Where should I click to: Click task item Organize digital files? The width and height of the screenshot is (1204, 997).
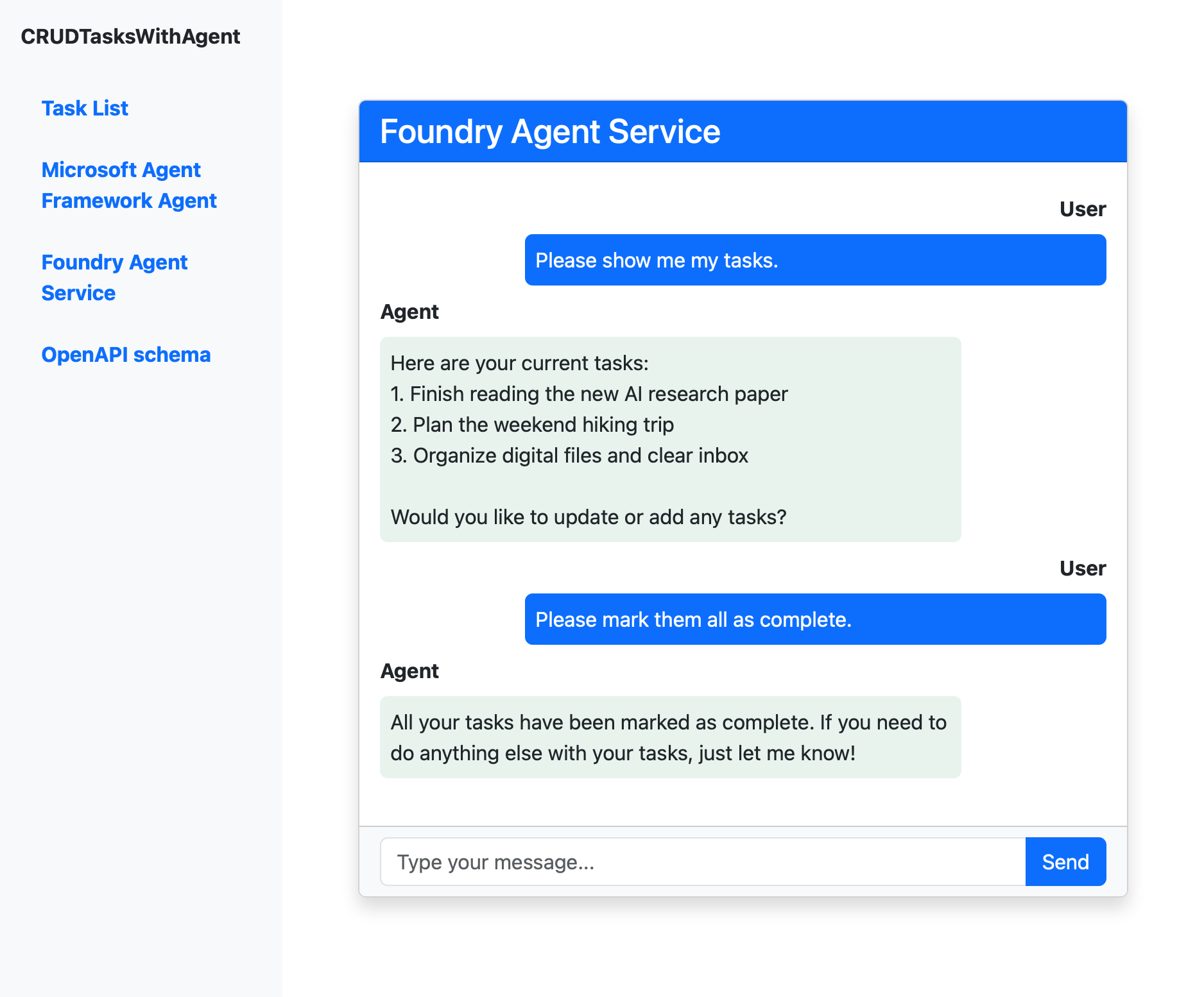click(x=569, y=455)
